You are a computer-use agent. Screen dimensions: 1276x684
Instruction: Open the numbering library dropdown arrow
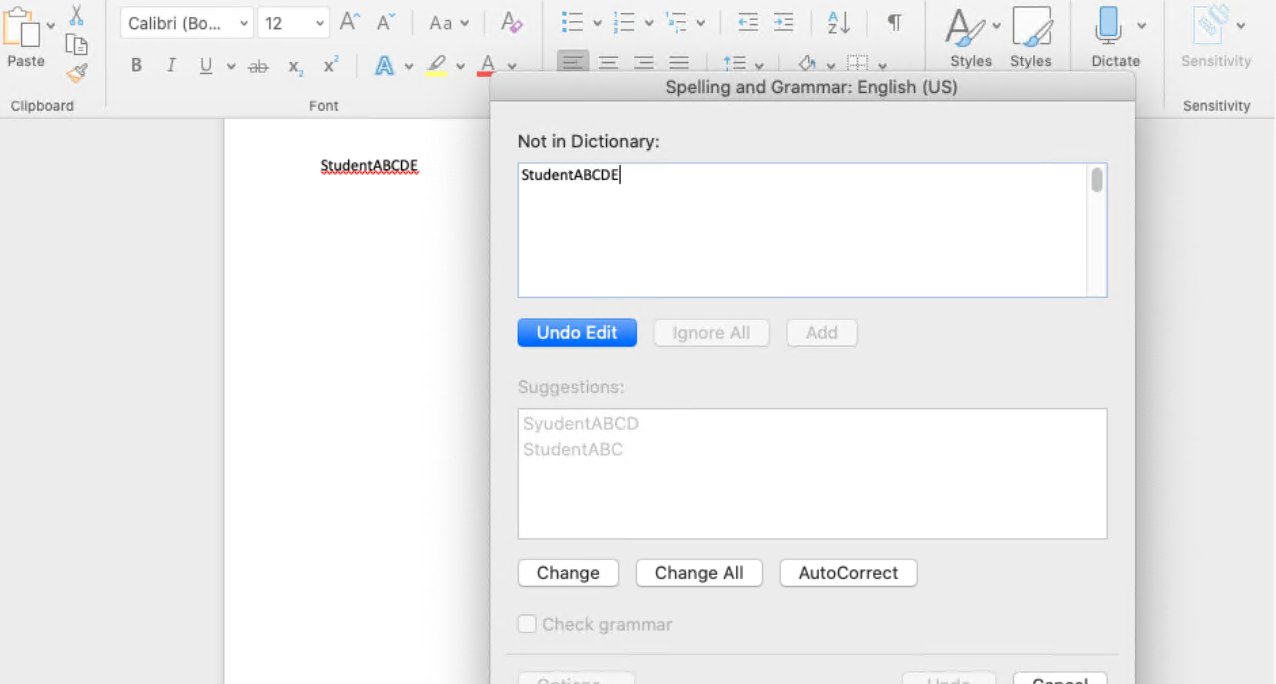tap(649, 23)
